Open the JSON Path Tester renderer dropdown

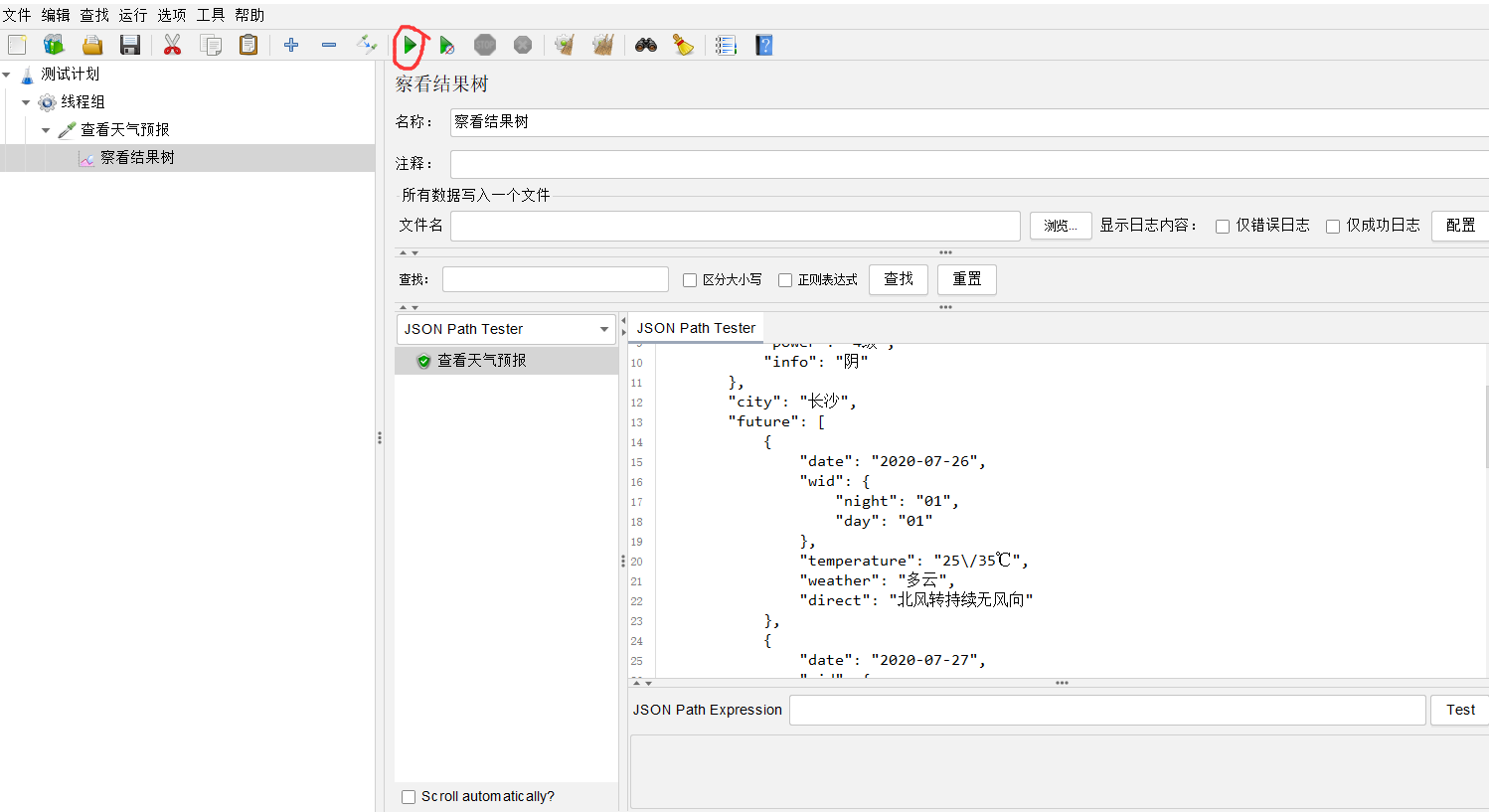point(603,329)
